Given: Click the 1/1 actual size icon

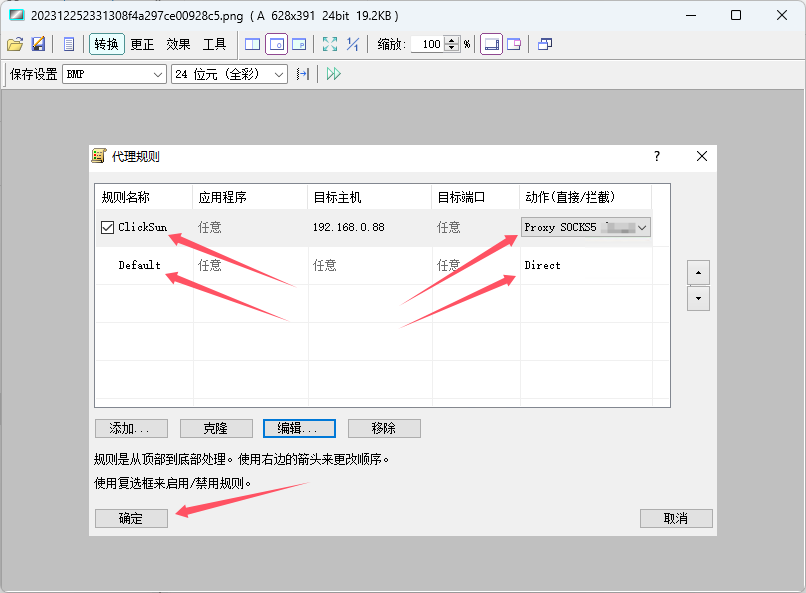Looking at the screenshot, I should click(353, 44).
